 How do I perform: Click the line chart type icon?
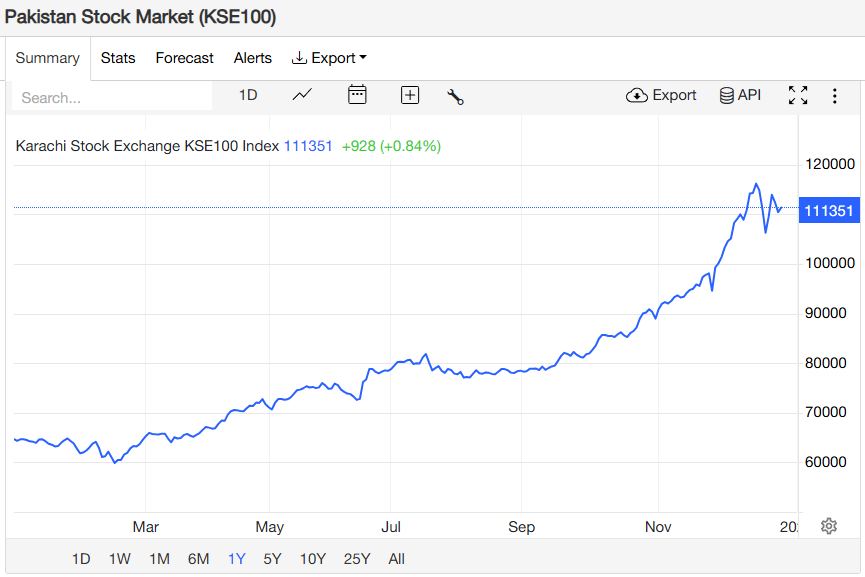302,95
